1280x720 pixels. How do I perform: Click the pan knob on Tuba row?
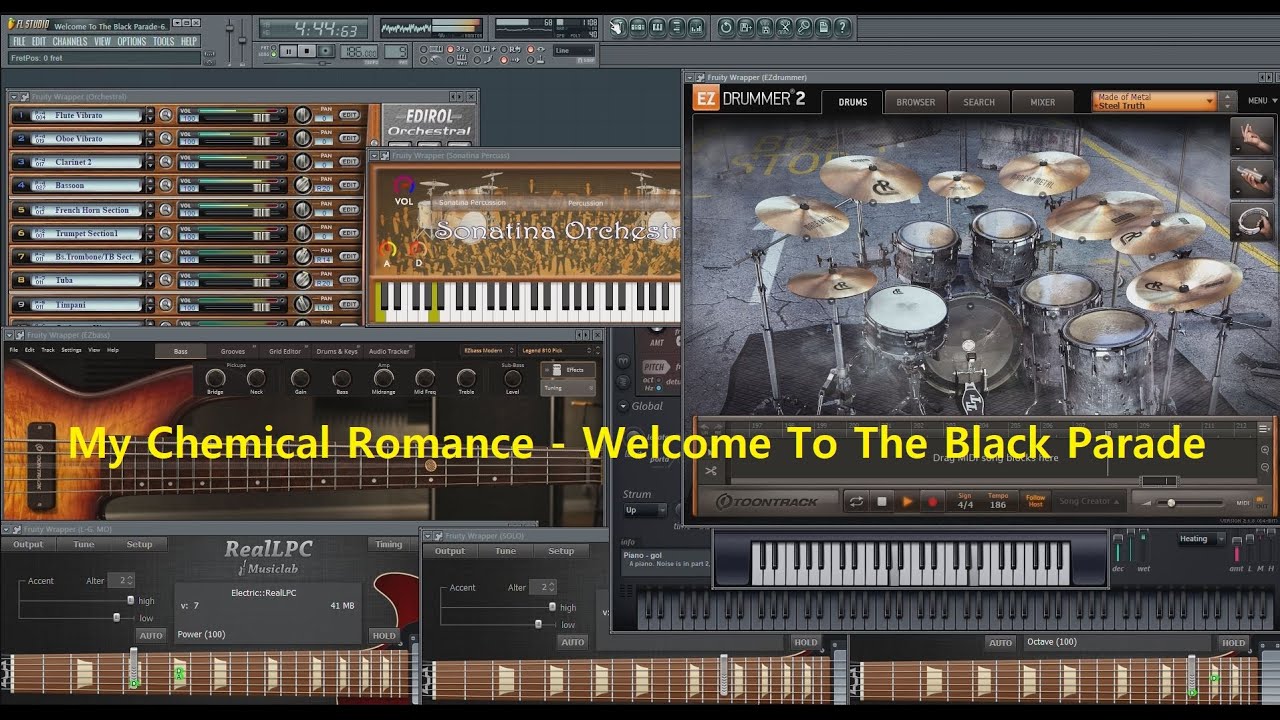point(302,281)
